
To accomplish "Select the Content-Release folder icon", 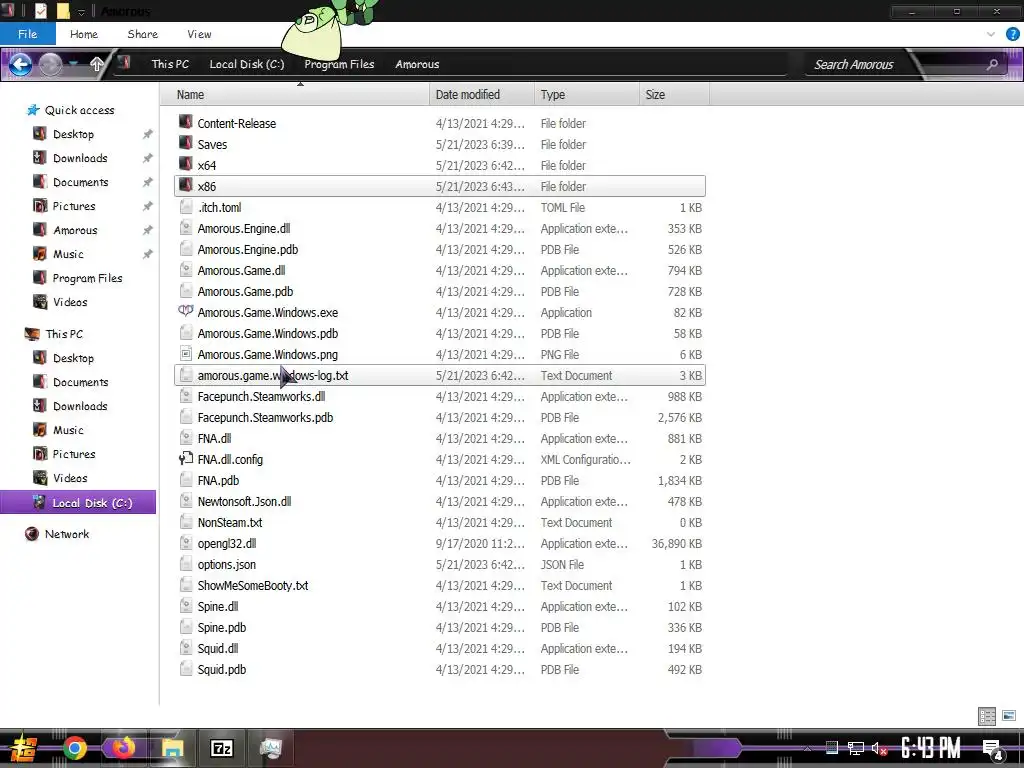I will click(x=185, y=123).
